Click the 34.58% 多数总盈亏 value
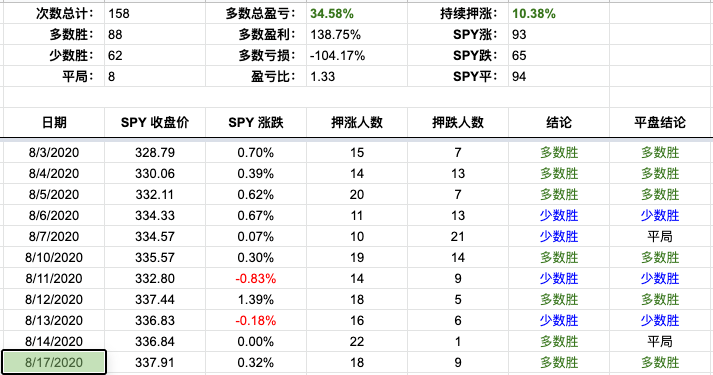Screen dimensions: 713x375 [x=332, y=14]
